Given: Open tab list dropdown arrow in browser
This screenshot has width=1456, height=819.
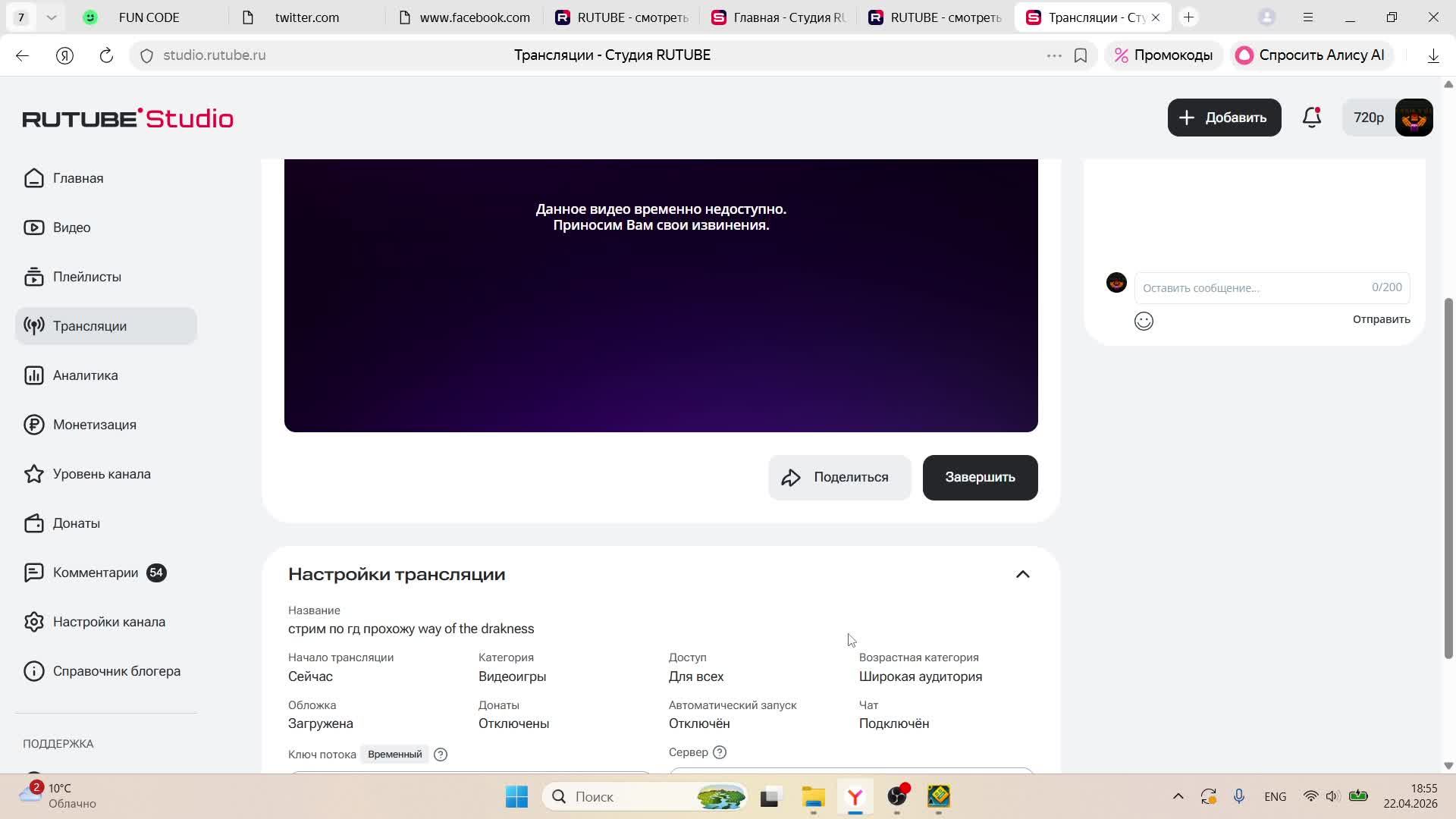Looking at the screenshot, I should pos(51,17).
